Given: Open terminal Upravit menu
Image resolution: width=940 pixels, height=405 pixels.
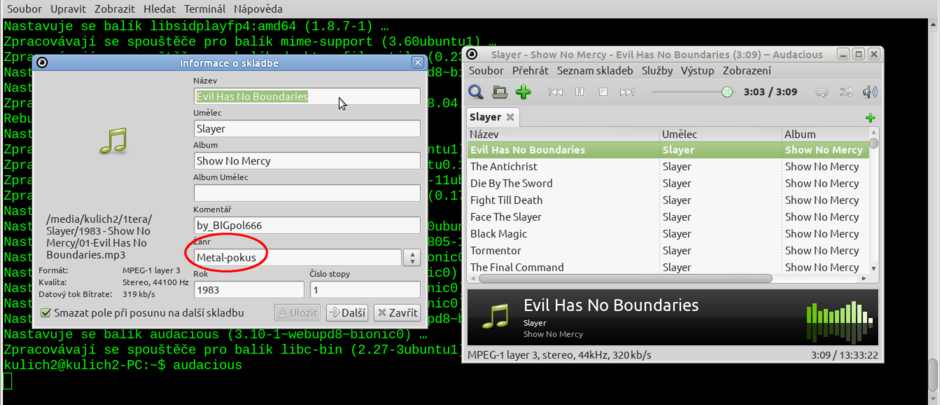Looking at the screenshot, I should tap(68, 9).
